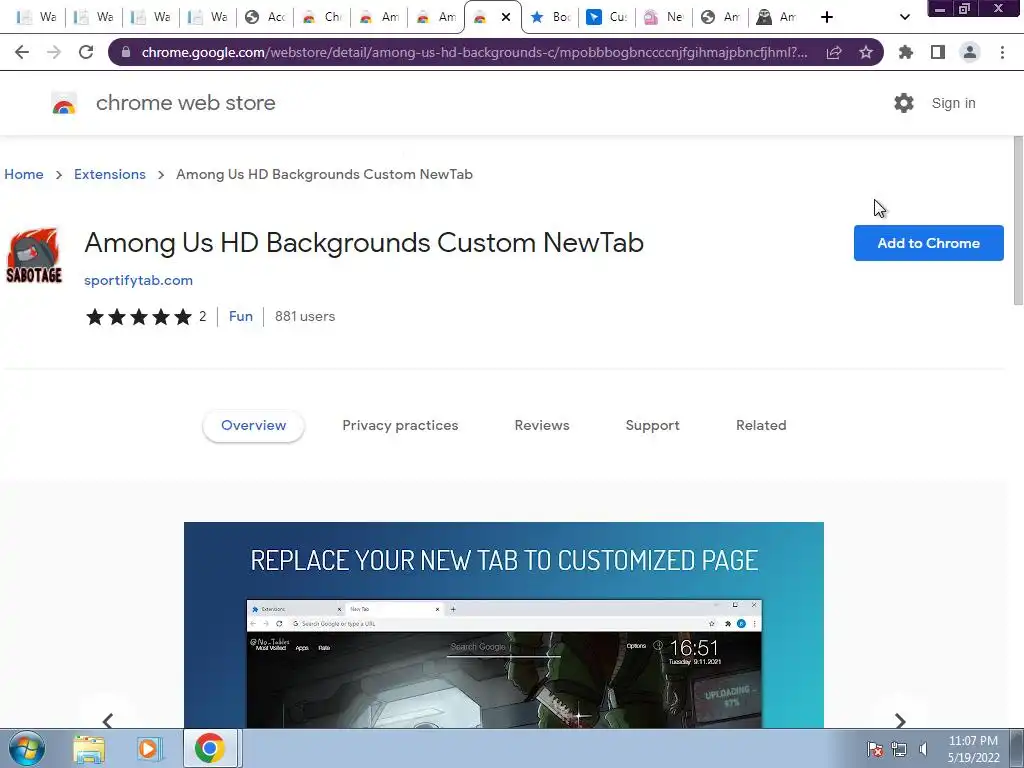This screenshot has height=768, width=1024.
Task: Click Sign in link
Action: point(953,103)
